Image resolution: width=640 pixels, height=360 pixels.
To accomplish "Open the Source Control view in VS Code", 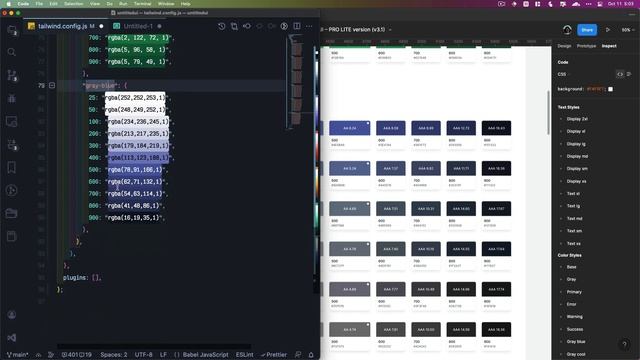I will click(12, 76).
